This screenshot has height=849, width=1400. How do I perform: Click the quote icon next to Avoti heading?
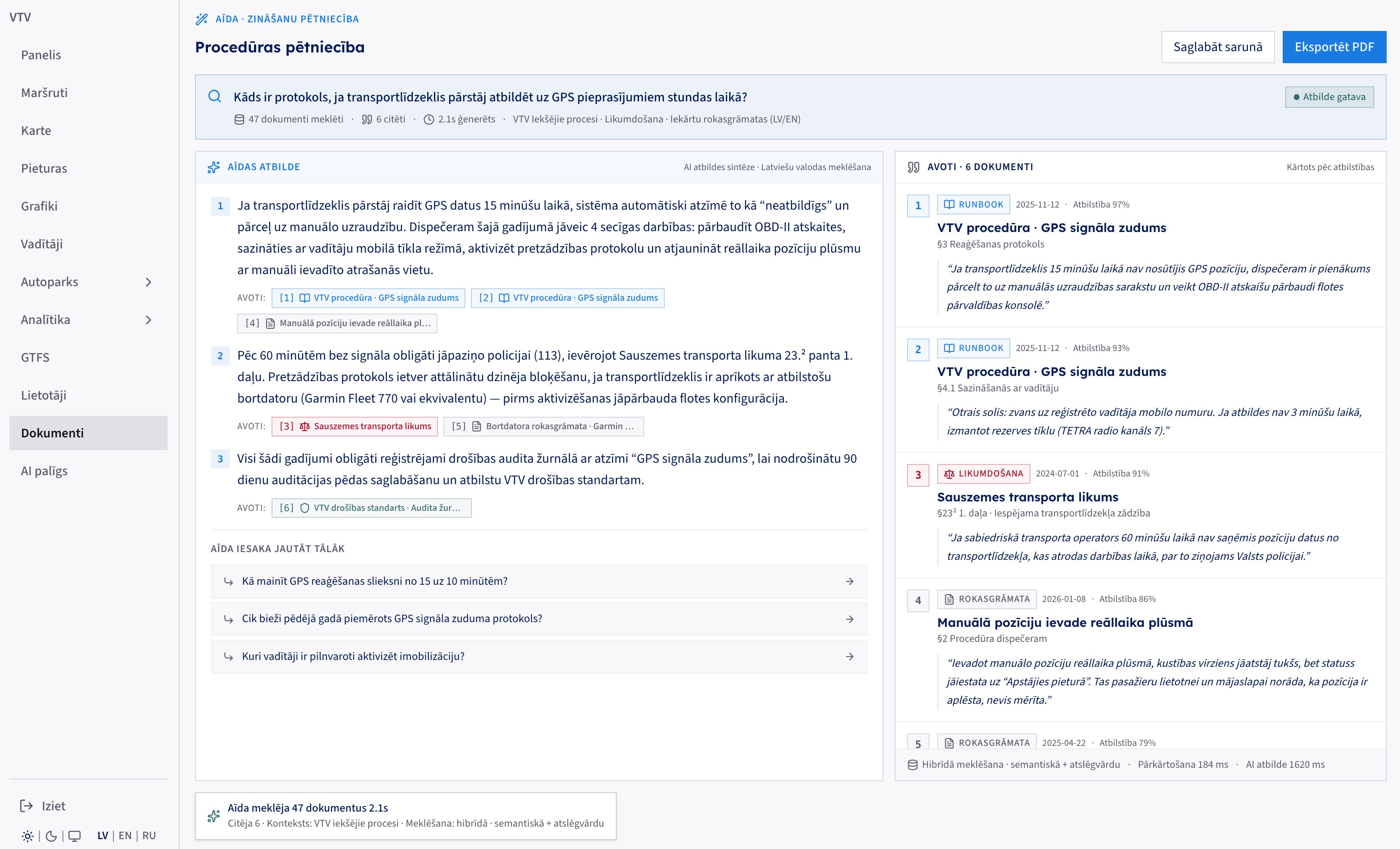(914, 167)
